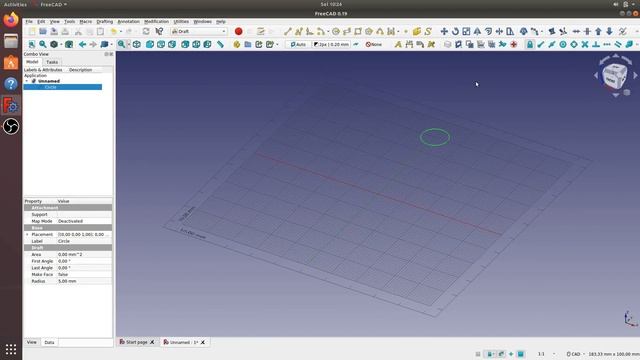Click the Save document icon
Screen dimensions: 640x360
pyautogui.click(x=54, y=31)
